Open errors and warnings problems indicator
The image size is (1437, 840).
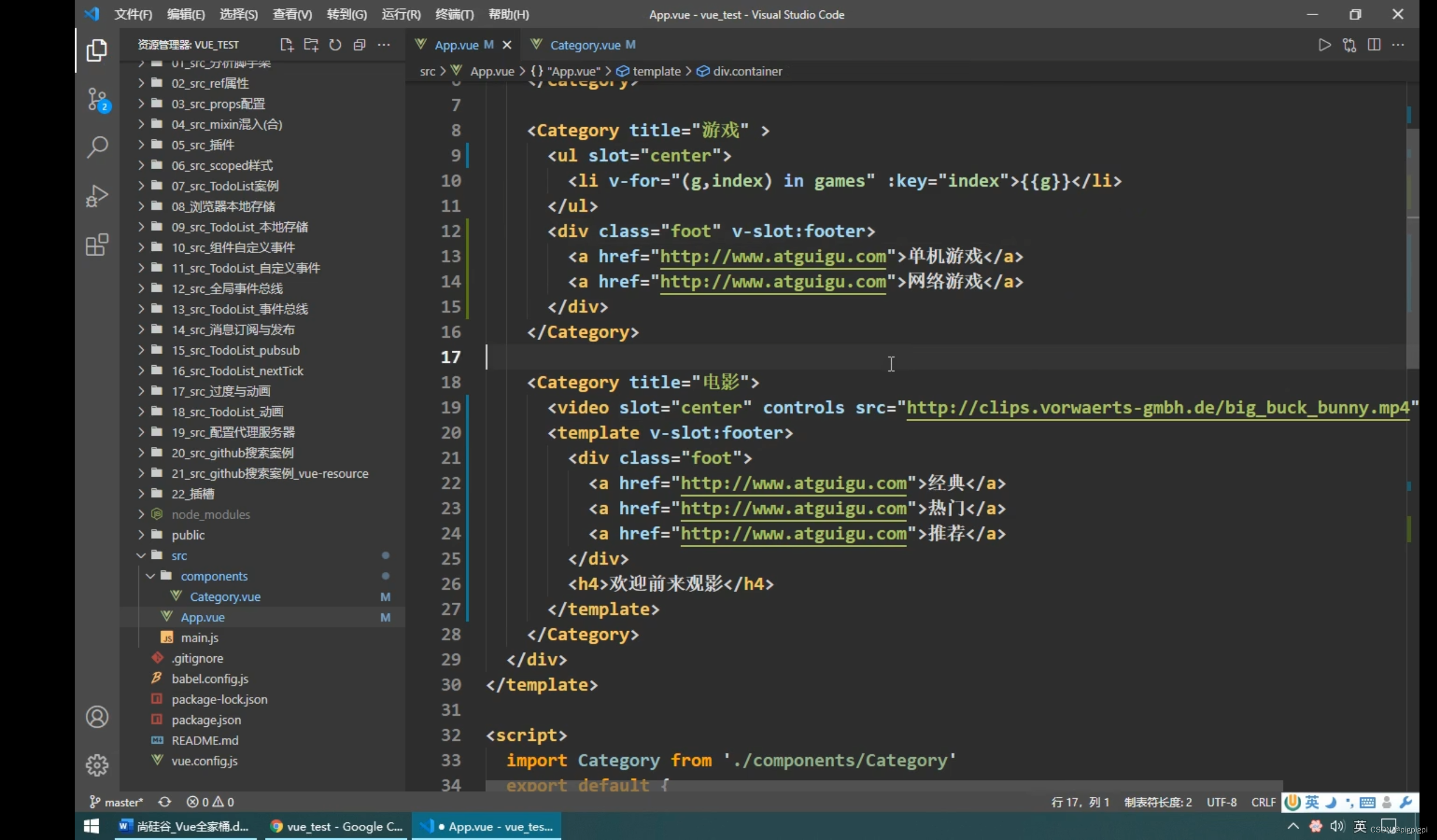(210, 802)
